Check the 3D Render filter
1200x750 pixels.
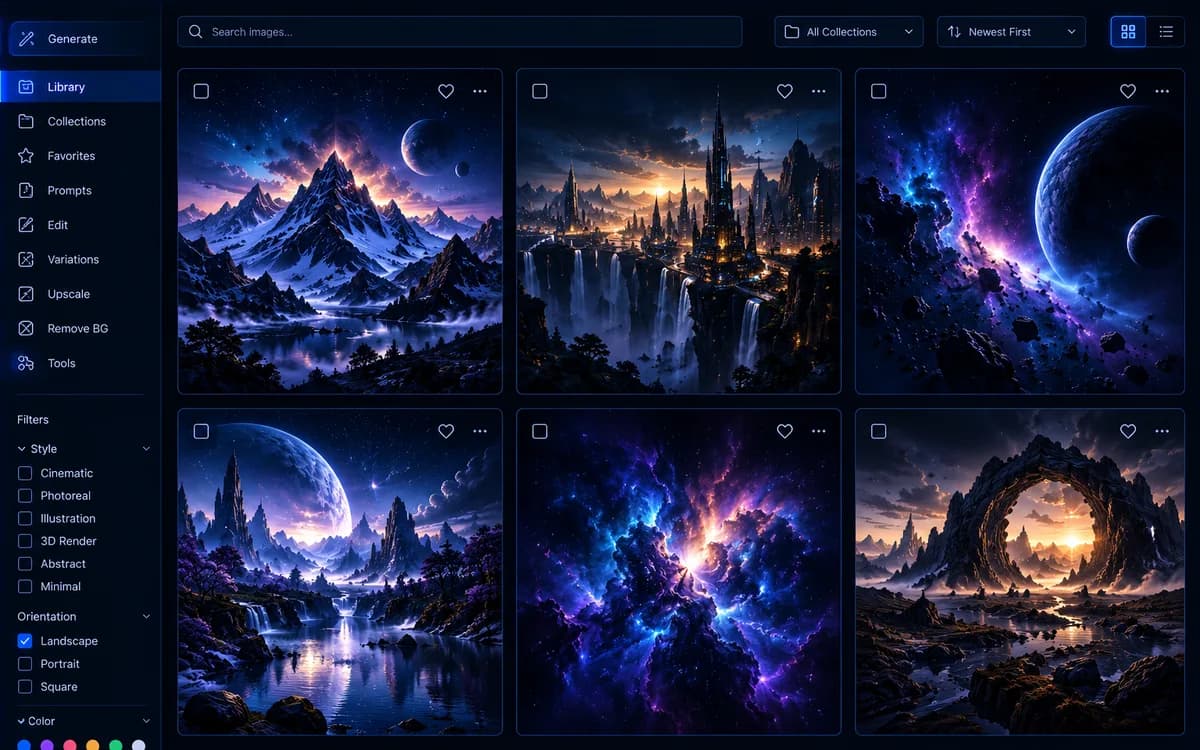(x=25, y=541)
